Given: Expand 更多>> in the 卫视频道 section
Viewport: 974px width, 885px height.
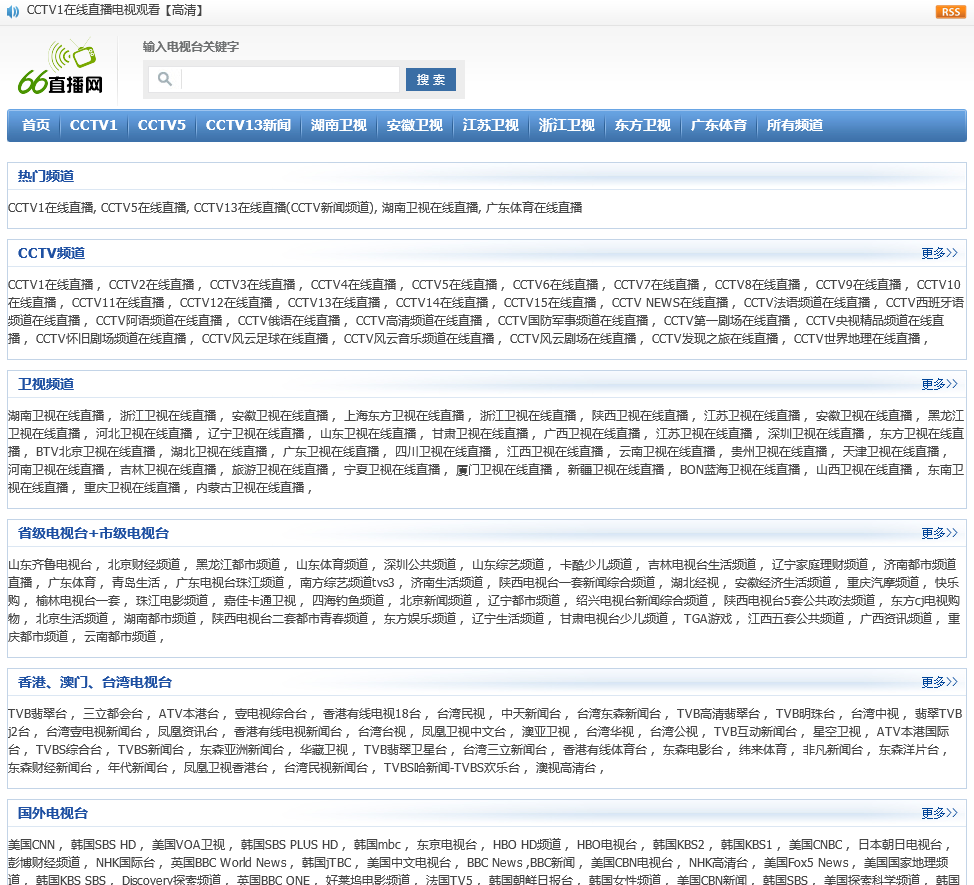Looking at the screenshot, I should [939, 384].
